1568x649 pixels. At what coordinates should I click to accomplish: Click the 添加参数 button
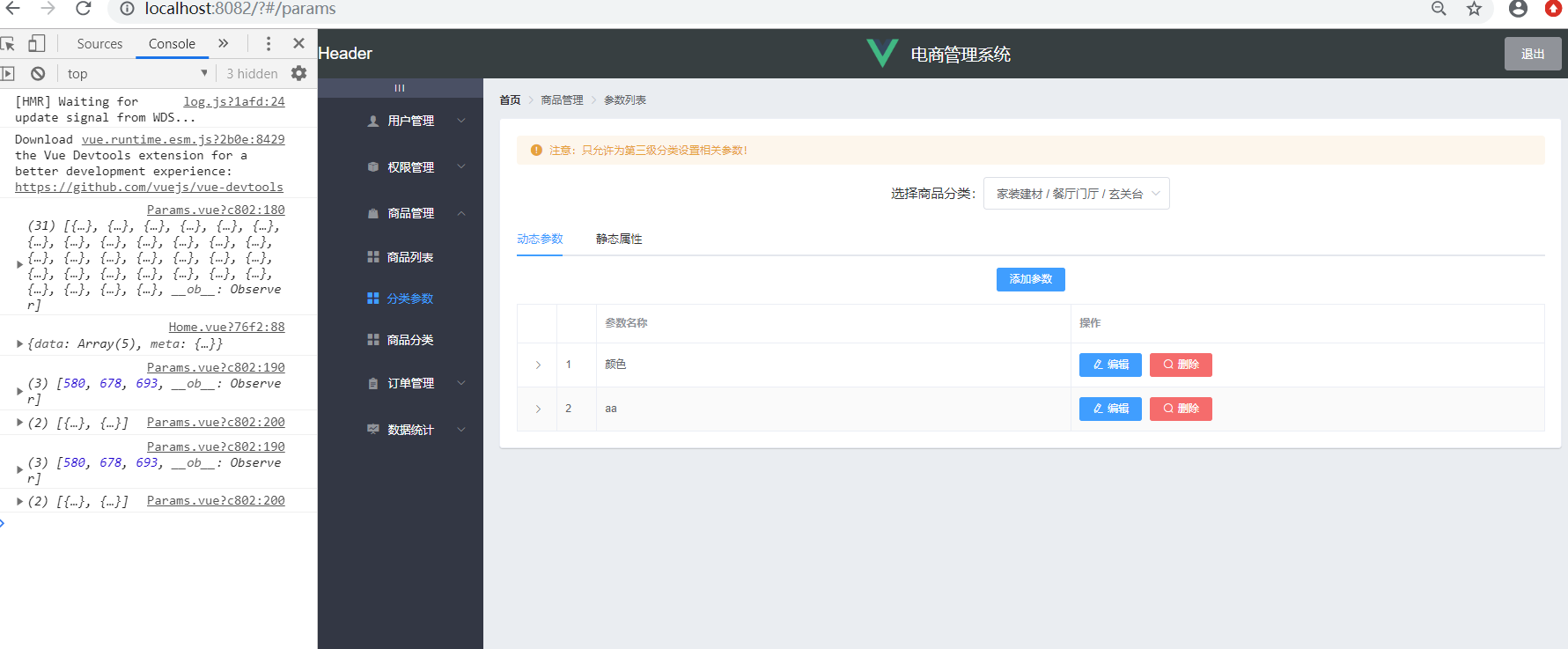click(x=1030, y=279)
